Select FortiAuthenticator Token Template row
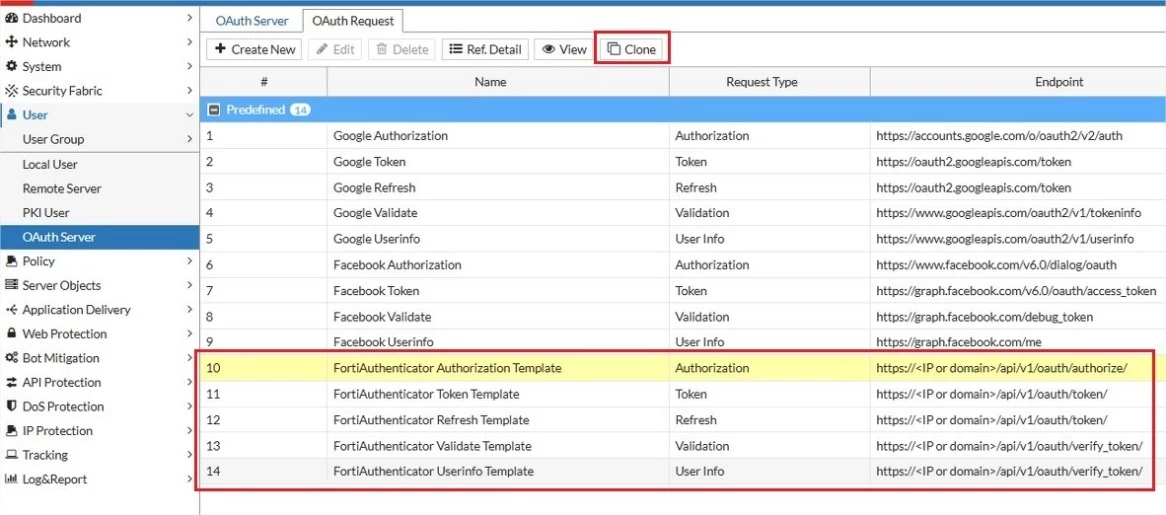Image resolution: width=1166 pixels, height=515 pixels. pos(683,394)
